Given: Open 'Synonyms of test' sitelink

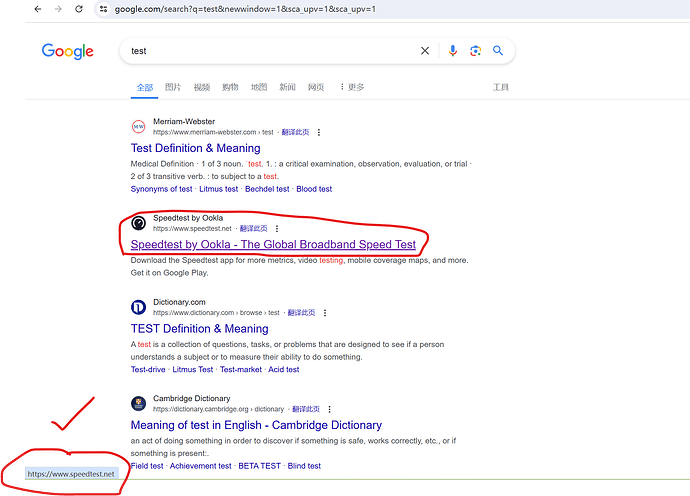Looking at the screenshot, I should (x=161, y=189).
